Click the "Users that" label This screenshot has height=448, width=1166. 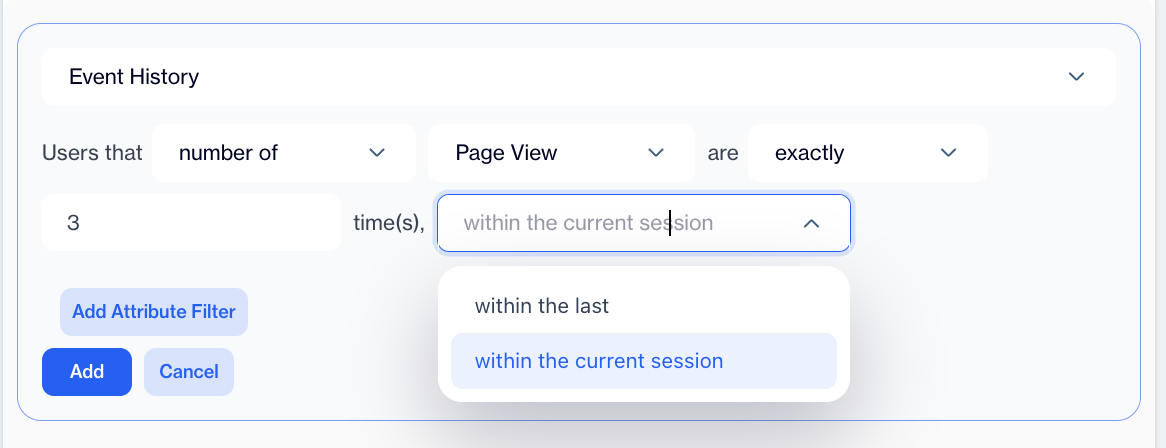tap(92, 153)
